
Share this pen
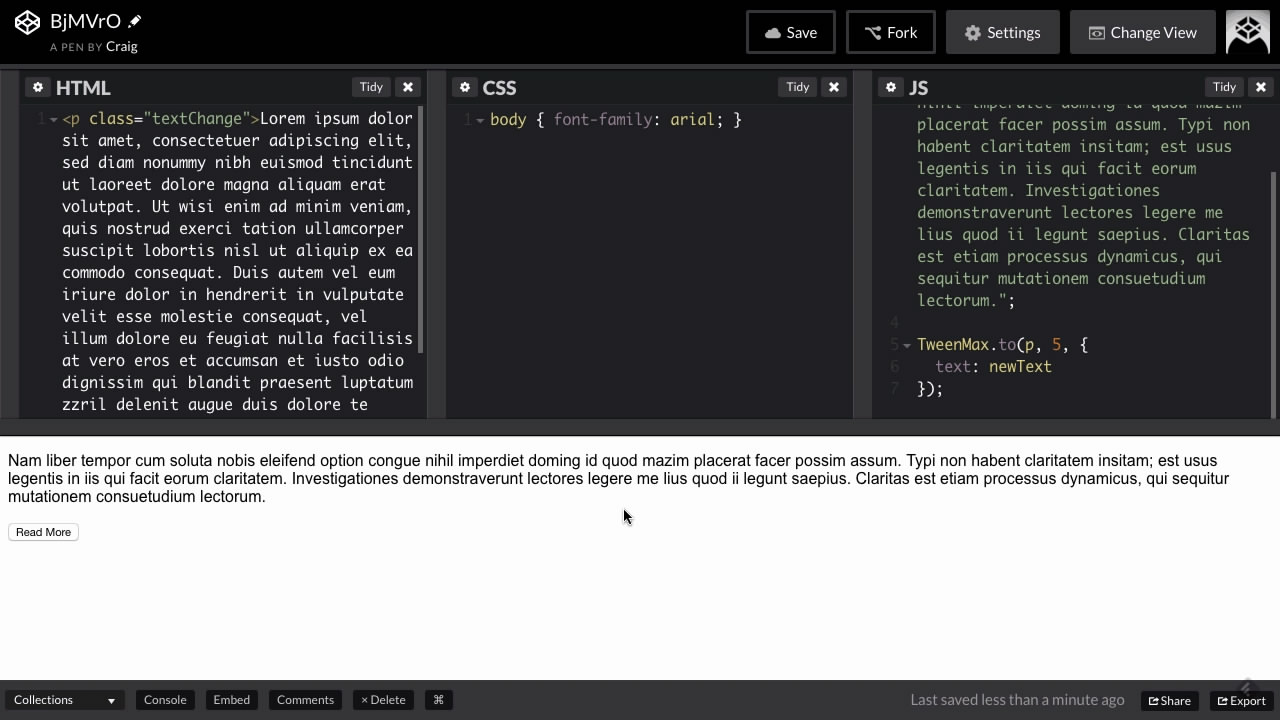click(x=1169, y=700)
